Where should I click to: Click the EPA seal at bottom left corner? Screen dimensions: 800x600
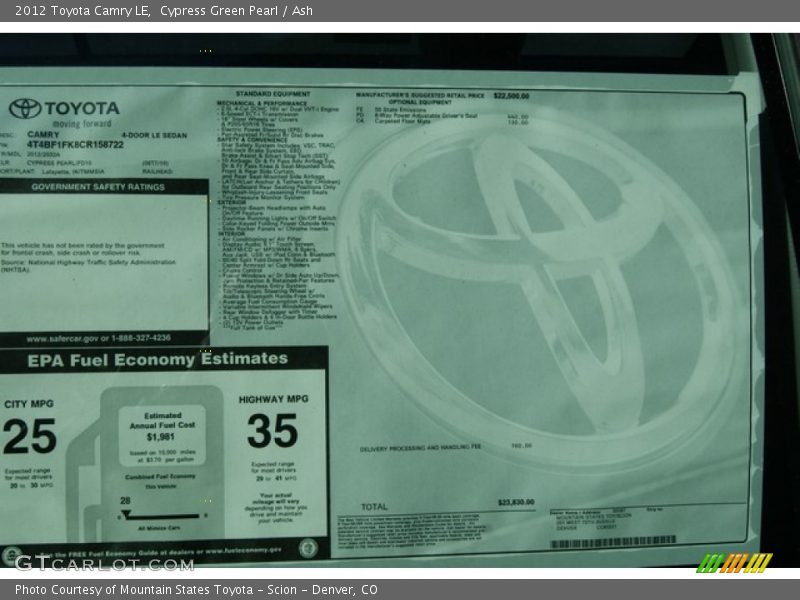point(10,555)
